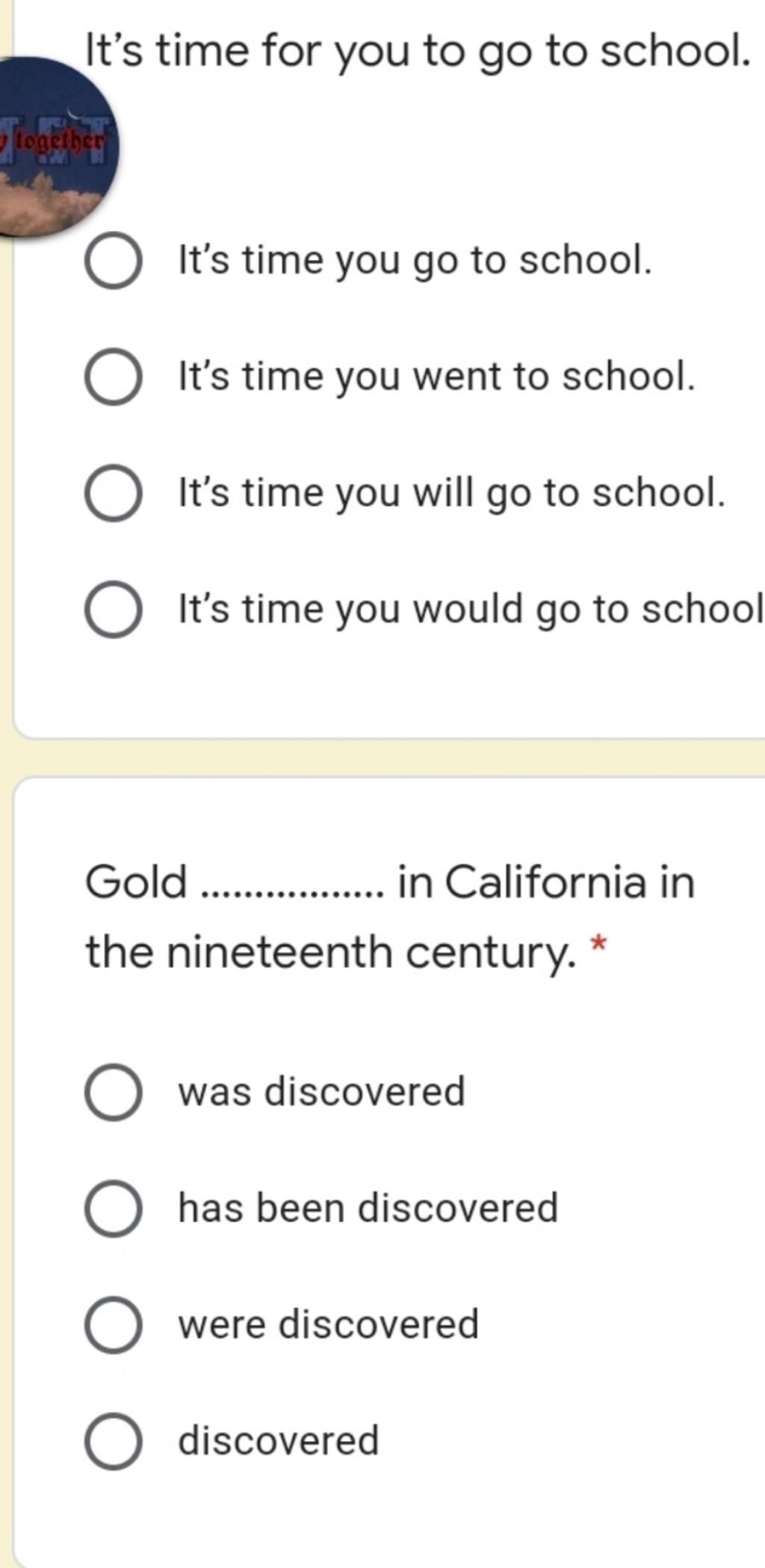Choose 'were discovered' radio button

(x=113, y=1325)
